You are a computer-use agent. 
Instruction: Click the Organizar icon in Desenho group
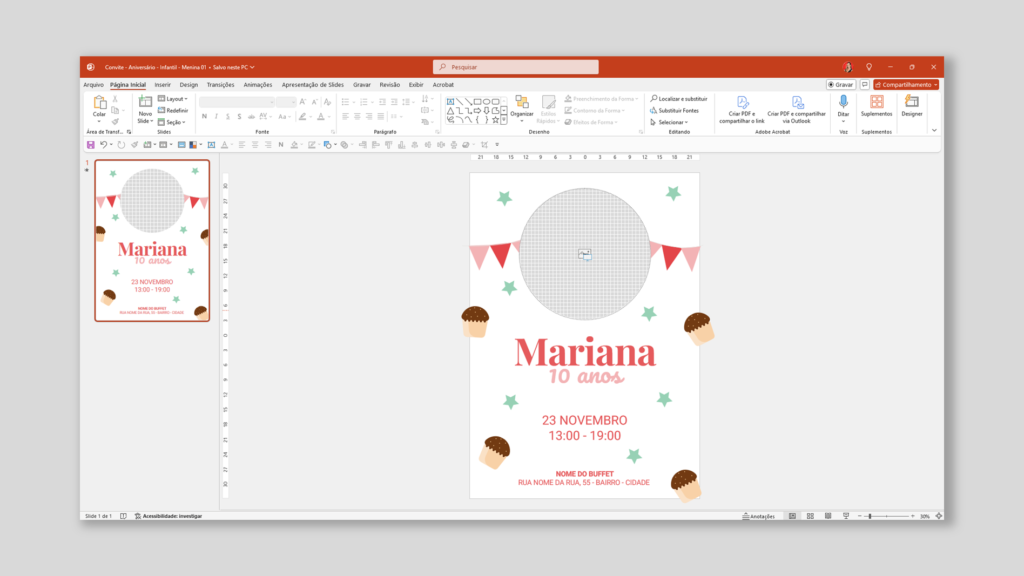click(520, 103)
